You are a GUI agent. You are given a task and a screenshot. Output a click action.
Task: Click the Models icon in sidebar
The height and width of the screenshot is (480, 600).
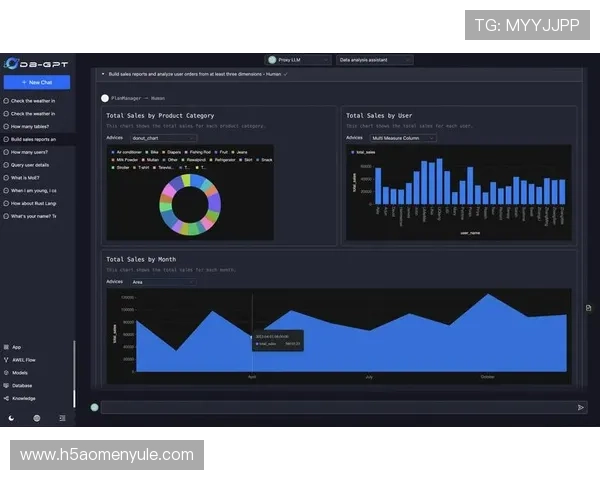point(6,372)
